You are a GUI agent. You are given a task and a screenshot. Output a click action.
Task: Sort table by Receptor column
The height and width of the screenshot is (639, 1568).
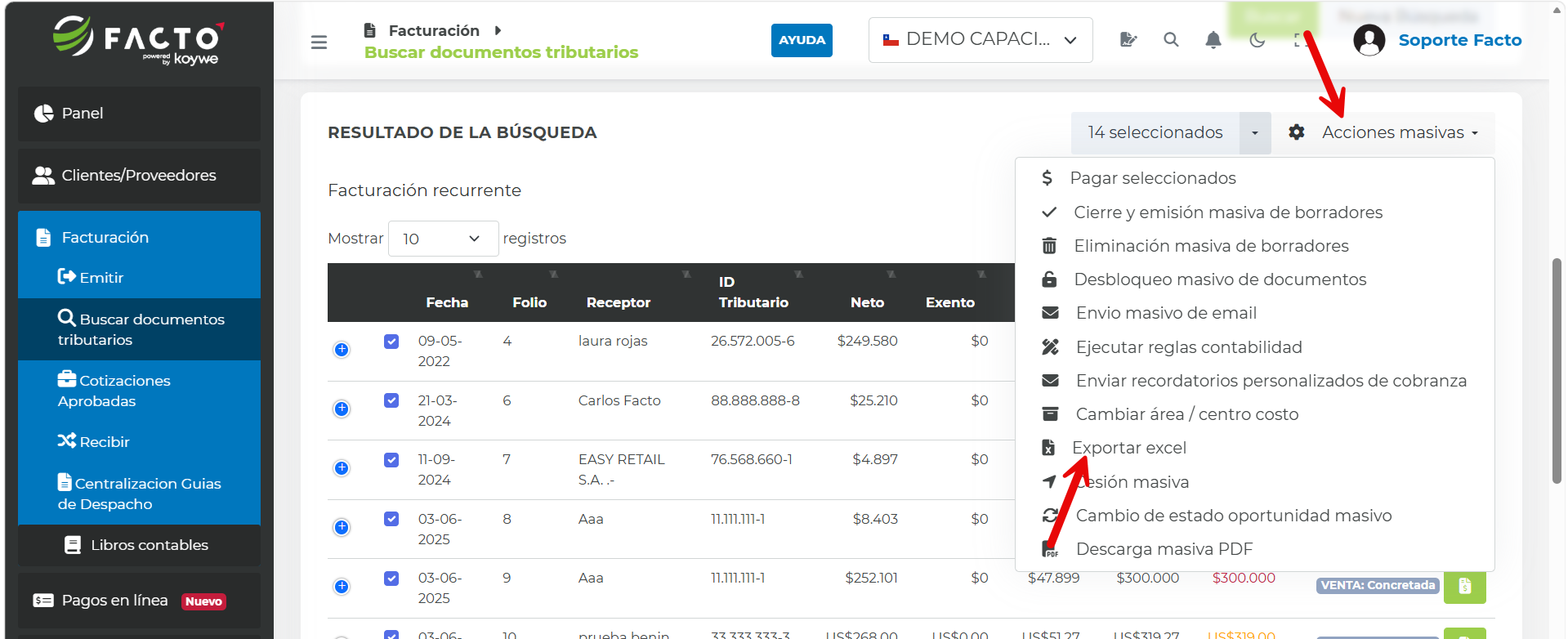pyautogui.click(x=619, y=302)
